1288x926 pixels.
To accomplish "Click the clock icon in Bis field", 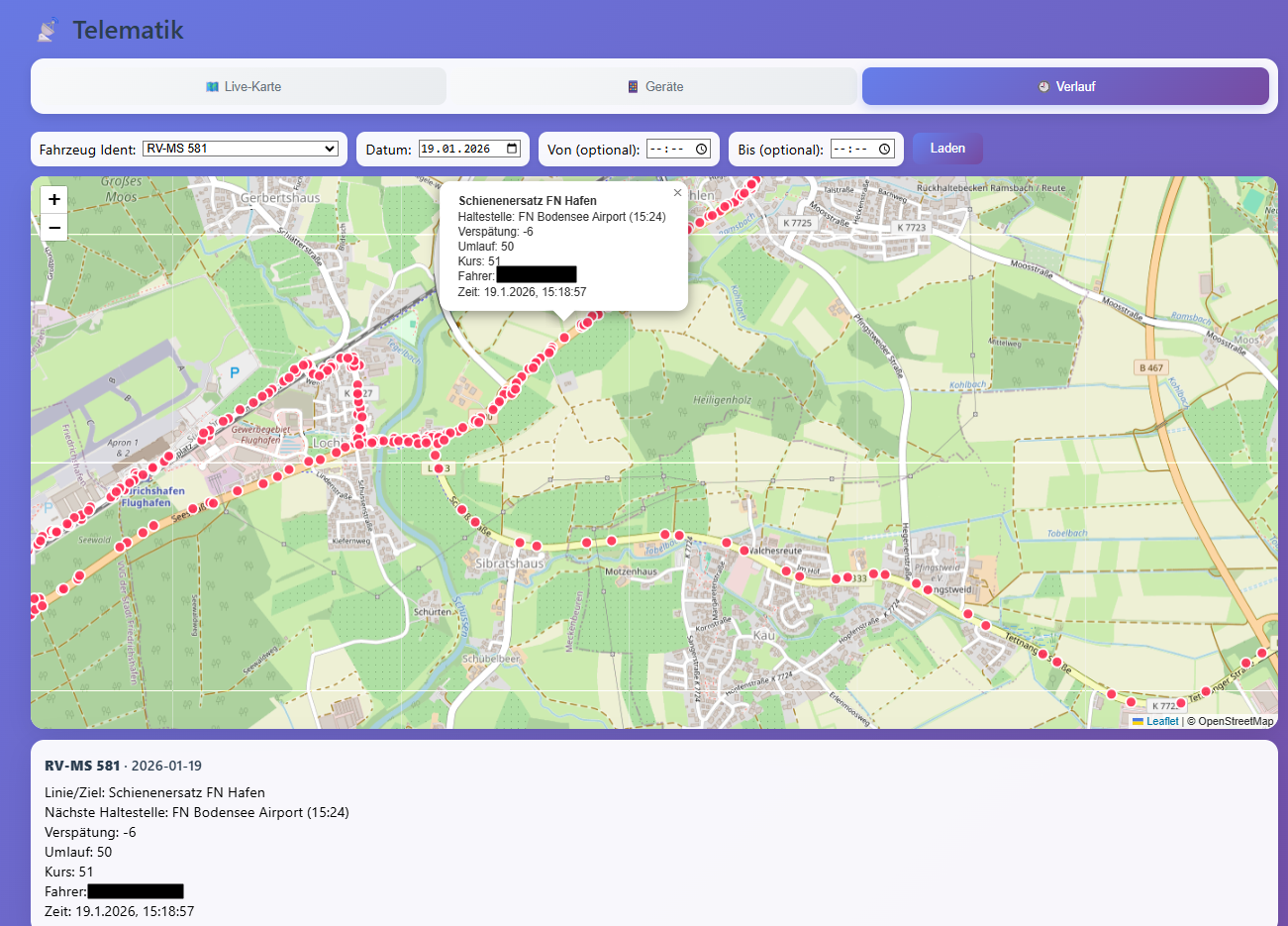I will [x=885, y=149].
